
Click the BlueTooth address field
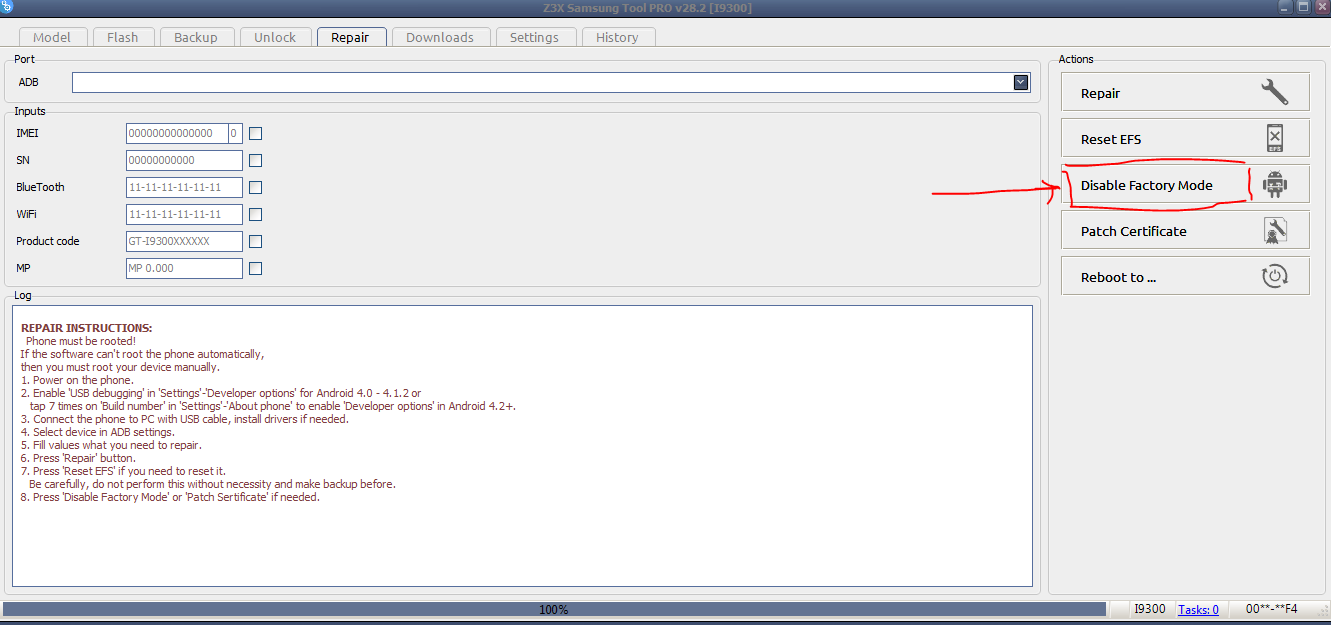tap(184, 187)
